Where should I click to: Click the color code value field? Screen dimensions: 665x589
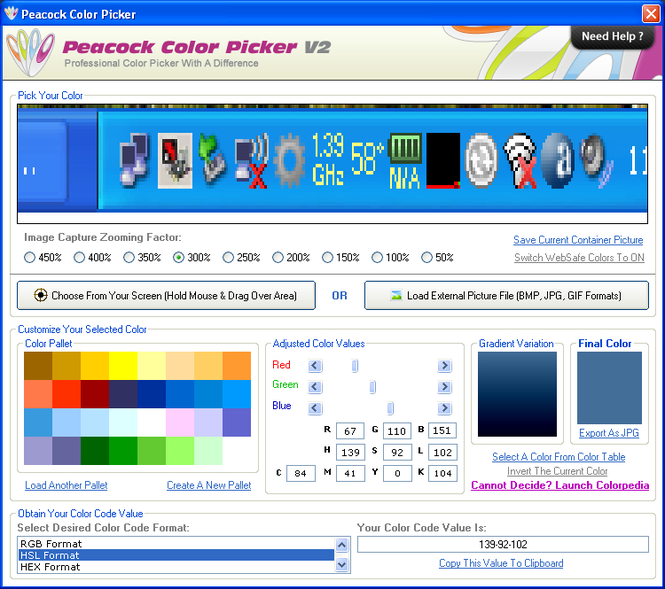pyautogui.click(x=502, y=544)
